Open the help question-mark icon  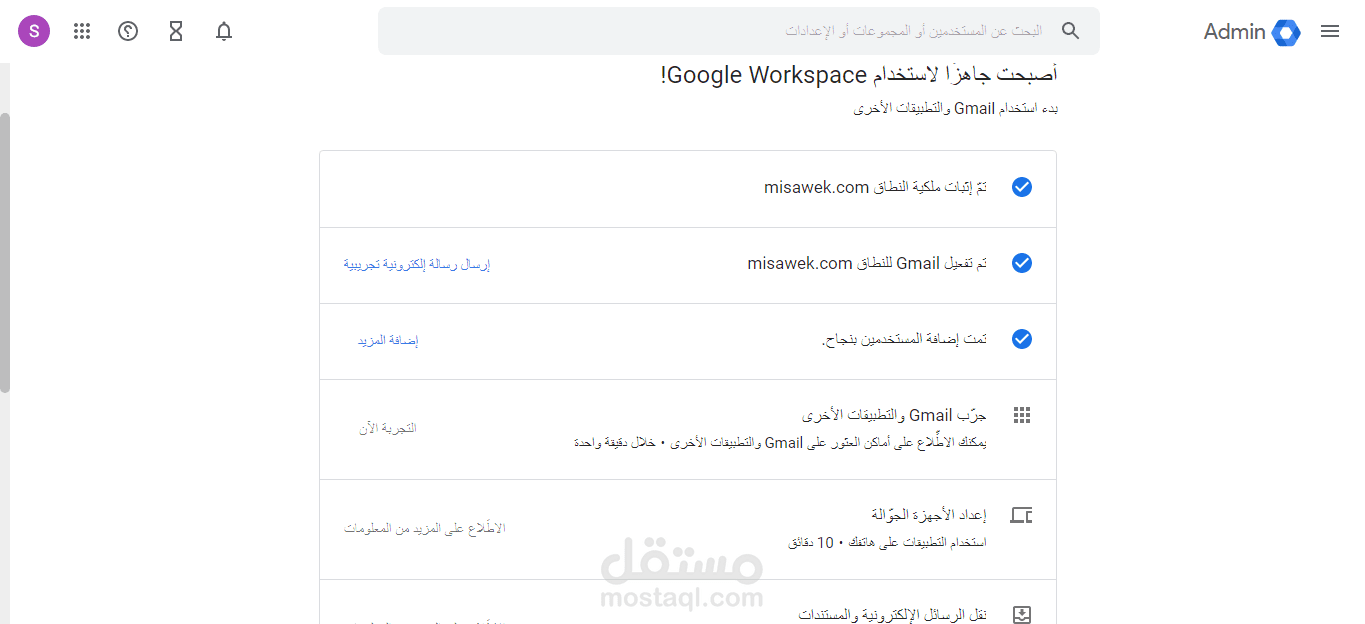pos(128,31)
